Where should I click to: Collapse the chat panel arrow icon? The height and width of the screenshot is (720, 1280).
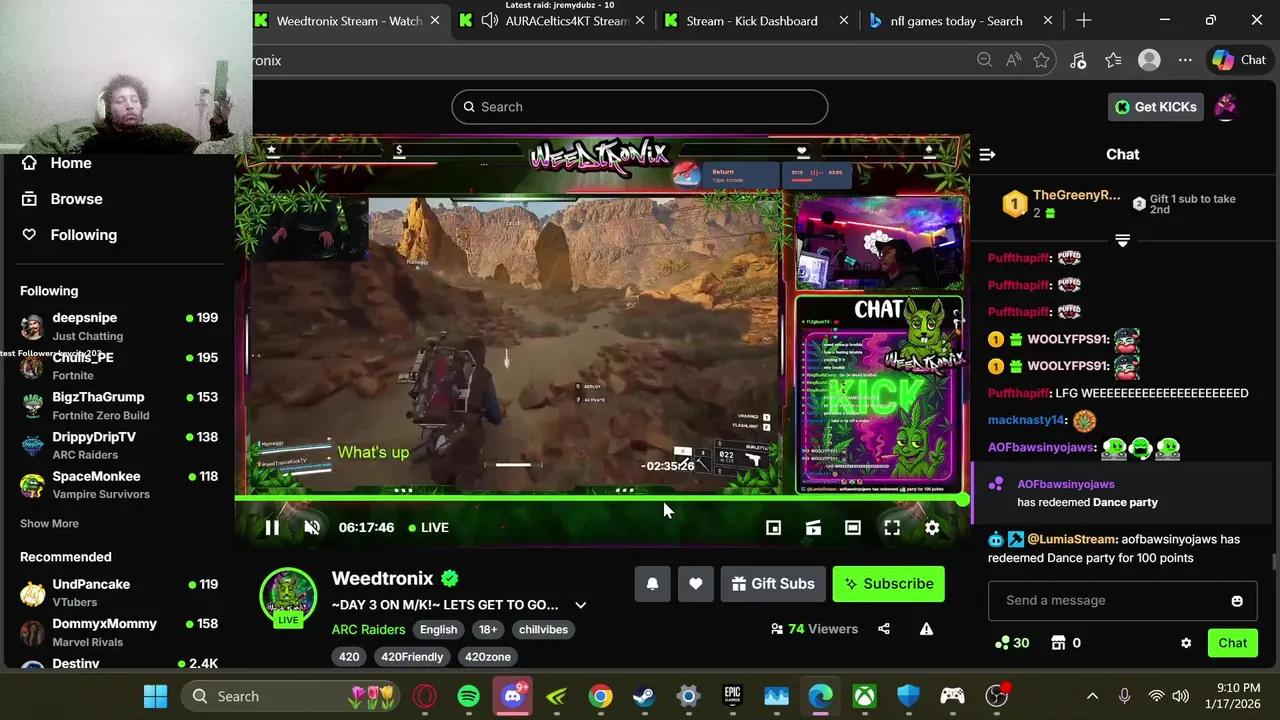click(987, 154)
